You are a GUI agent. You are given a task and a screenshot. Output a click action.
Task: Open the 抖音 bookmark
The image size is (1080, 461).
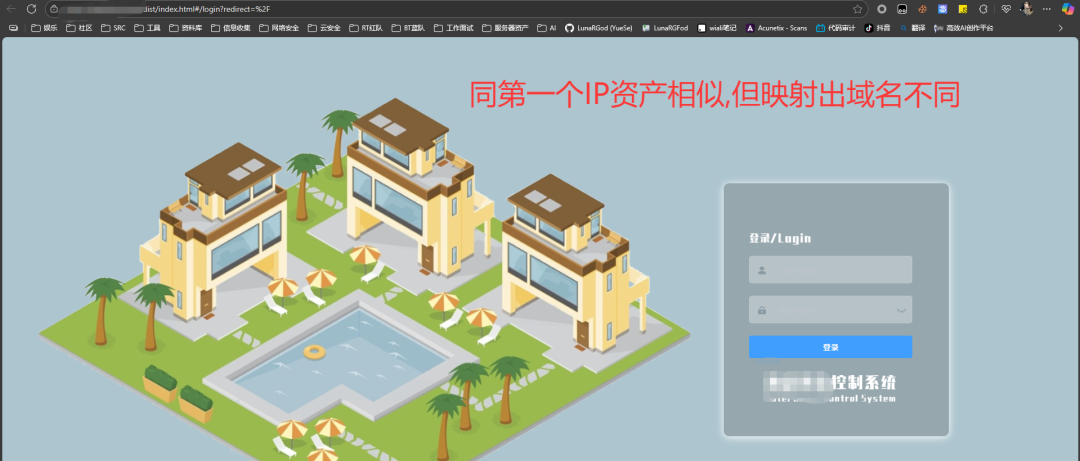coord(877,28)
